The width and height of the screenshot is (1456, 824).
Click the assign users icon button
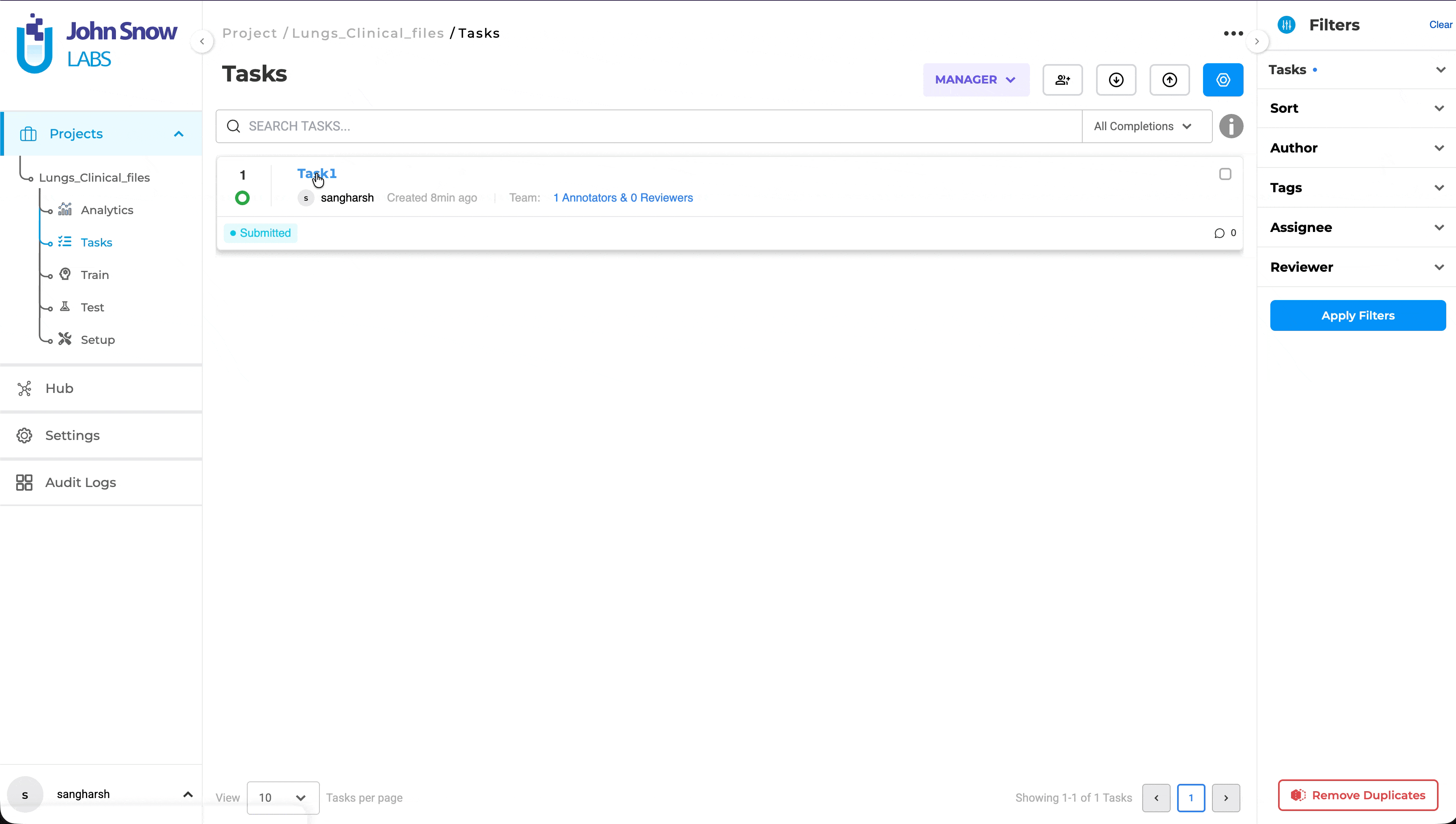(1062, 80)
